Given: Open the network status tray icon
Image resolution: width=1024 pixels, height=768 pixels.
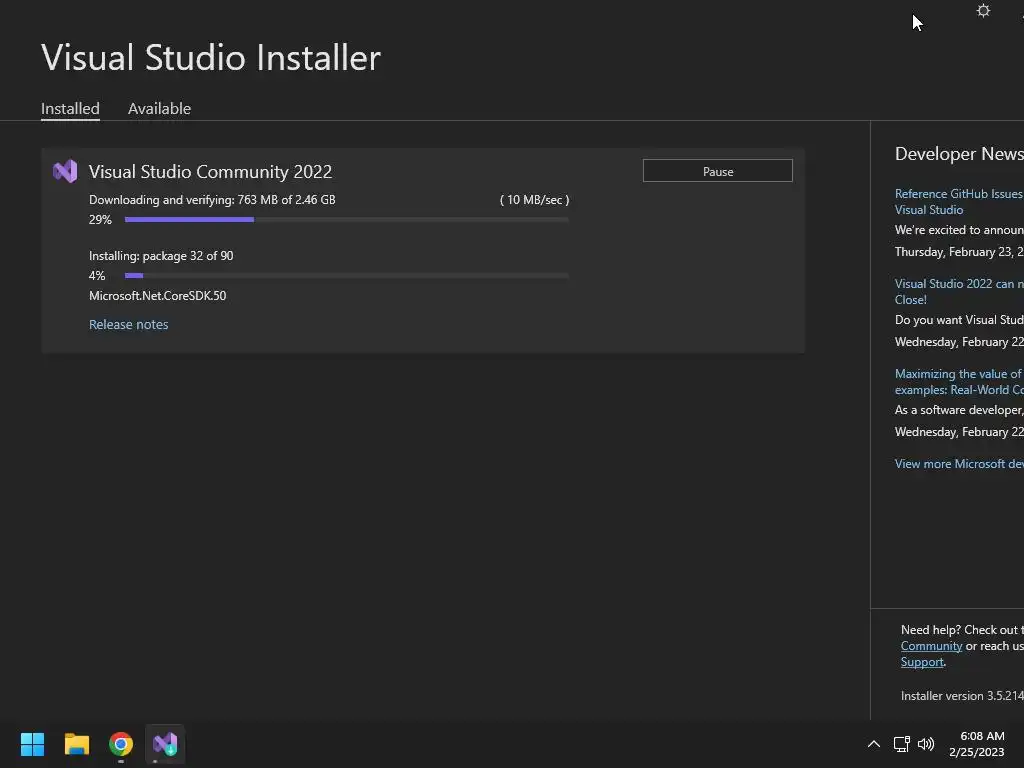Looking at the screenshot, I should [902, 744].
